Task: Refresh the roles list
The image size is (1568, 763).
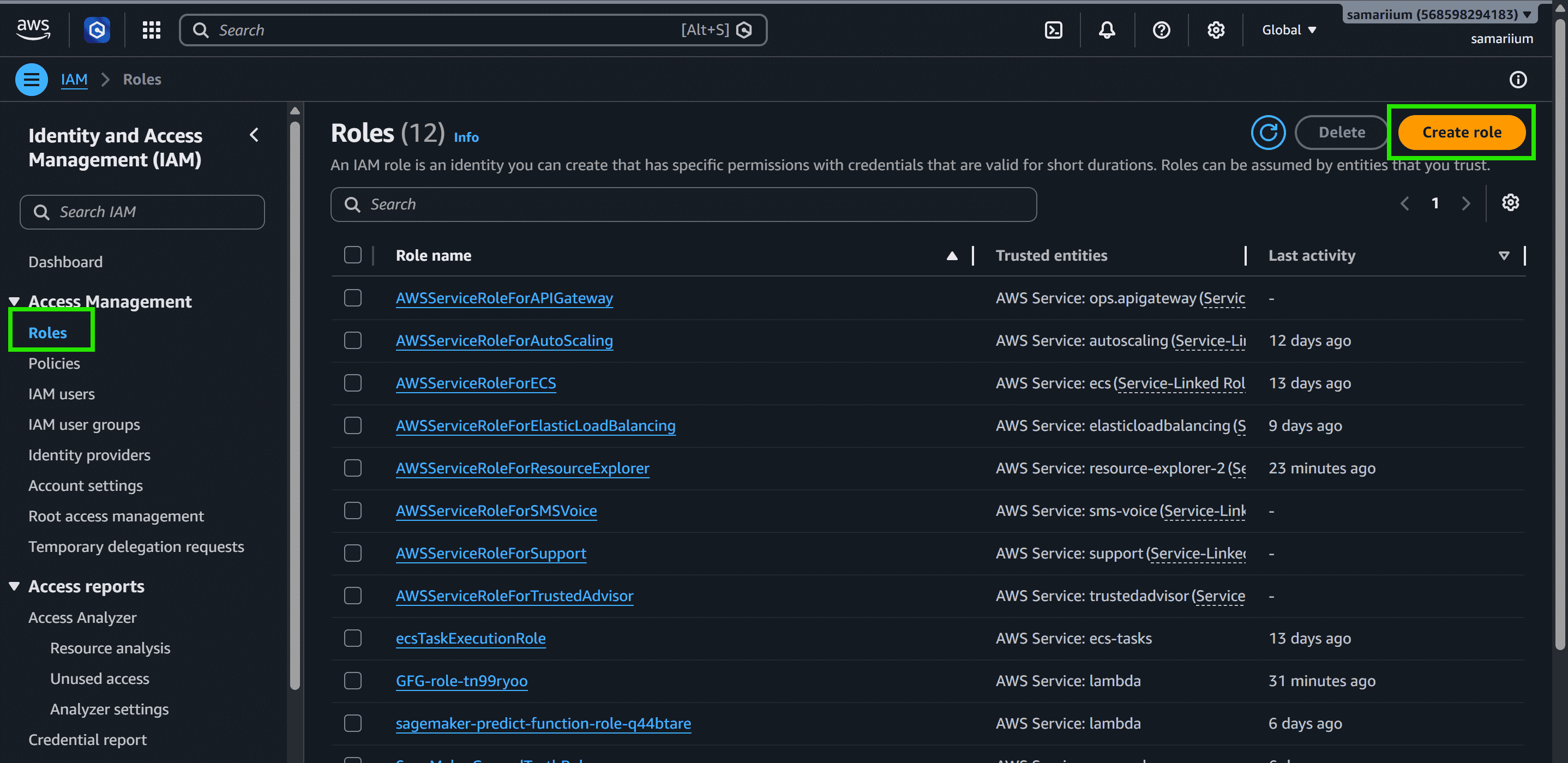Action: coord(1268,133)
